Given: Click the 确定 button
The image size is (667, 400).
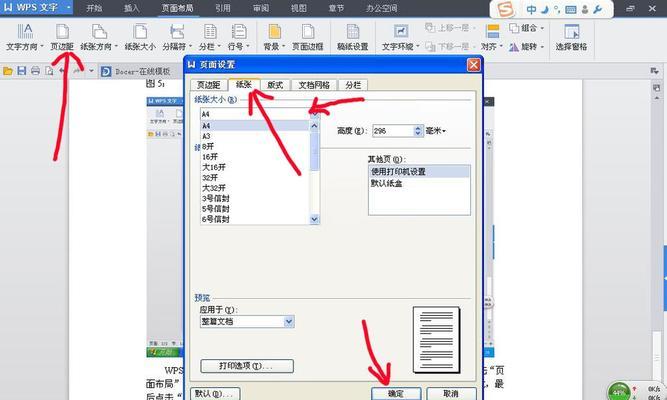Looking at the screenshot, I should [x=396, y=394].
